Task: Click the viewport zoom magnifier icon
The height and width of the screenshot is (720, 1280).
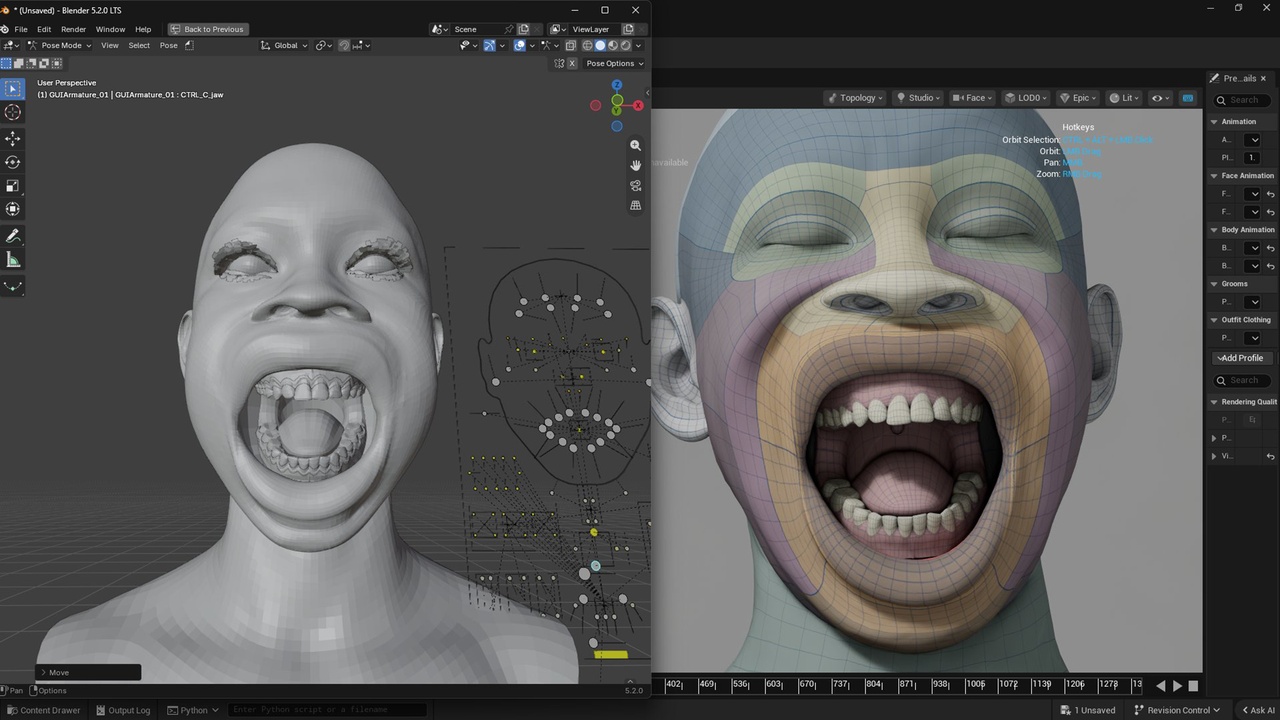Action: (635, 145)
